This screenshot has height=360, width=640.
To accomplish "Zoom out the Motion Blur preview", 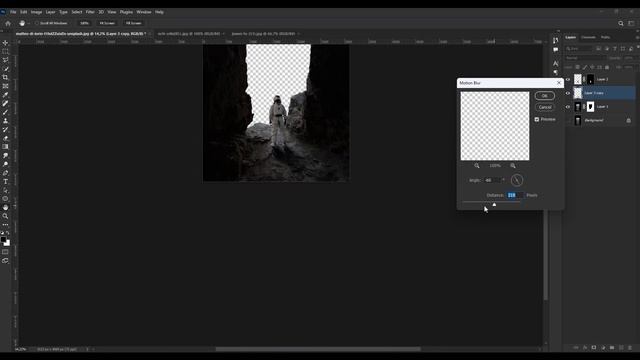I will pos(477,166).
